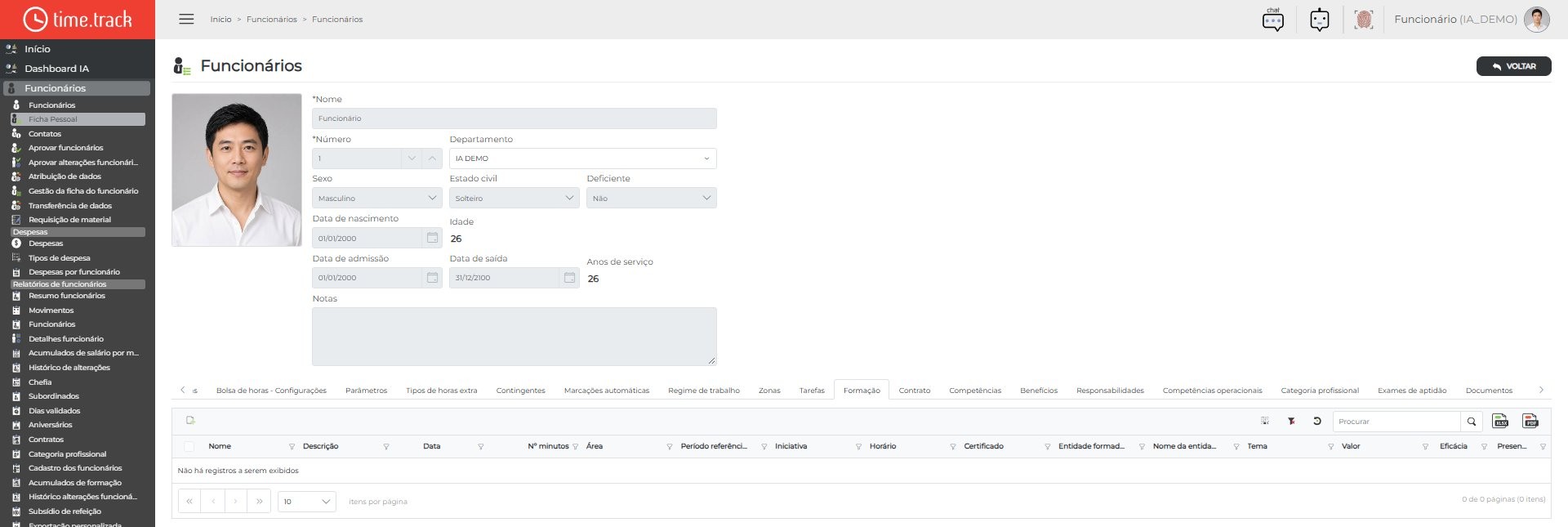Open the Sexo dropdown

pos(377,198)
